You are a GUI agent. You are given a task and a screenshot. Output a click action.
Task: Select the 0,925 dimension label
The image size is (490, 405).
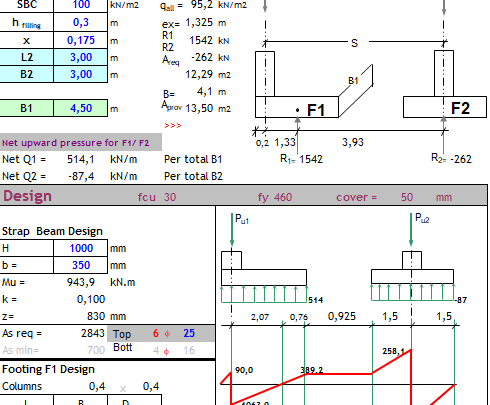pos(342,316)
